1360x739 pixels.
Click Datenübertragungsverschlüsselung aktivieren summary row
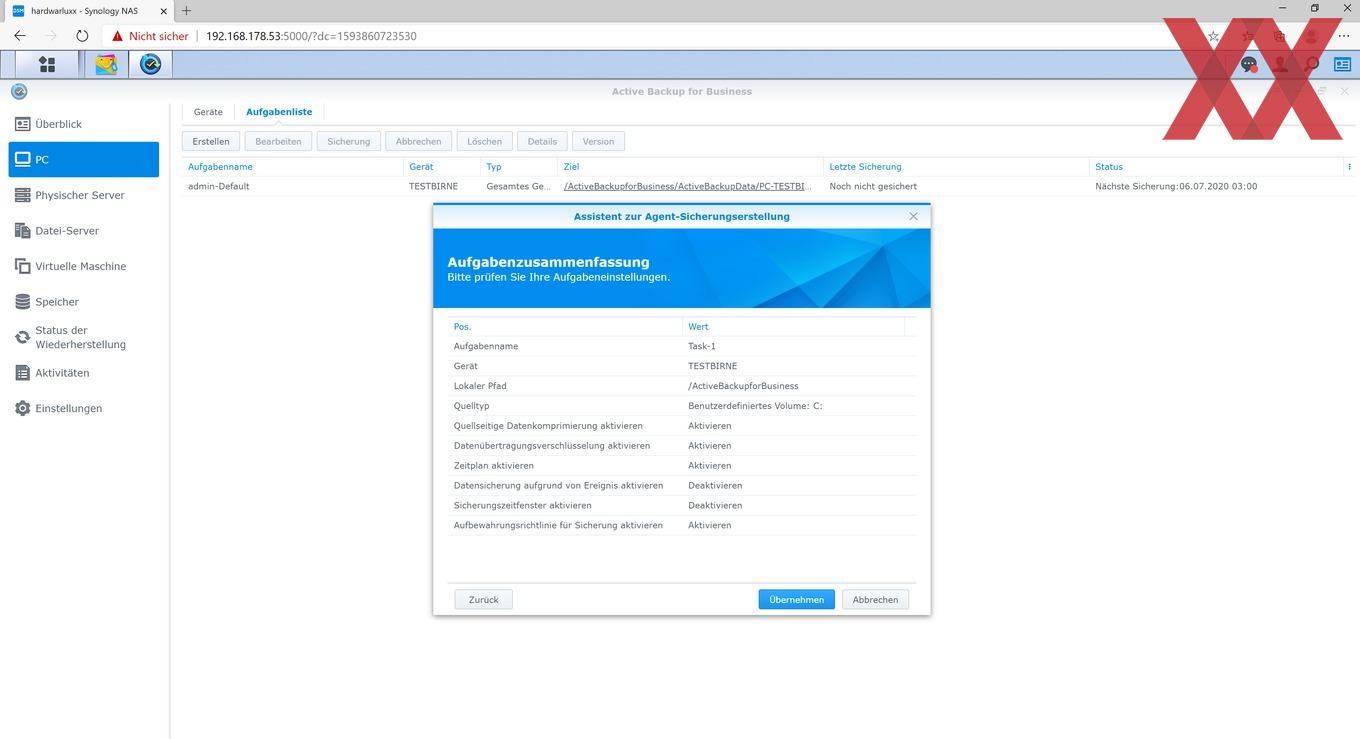tap(682, 446)
